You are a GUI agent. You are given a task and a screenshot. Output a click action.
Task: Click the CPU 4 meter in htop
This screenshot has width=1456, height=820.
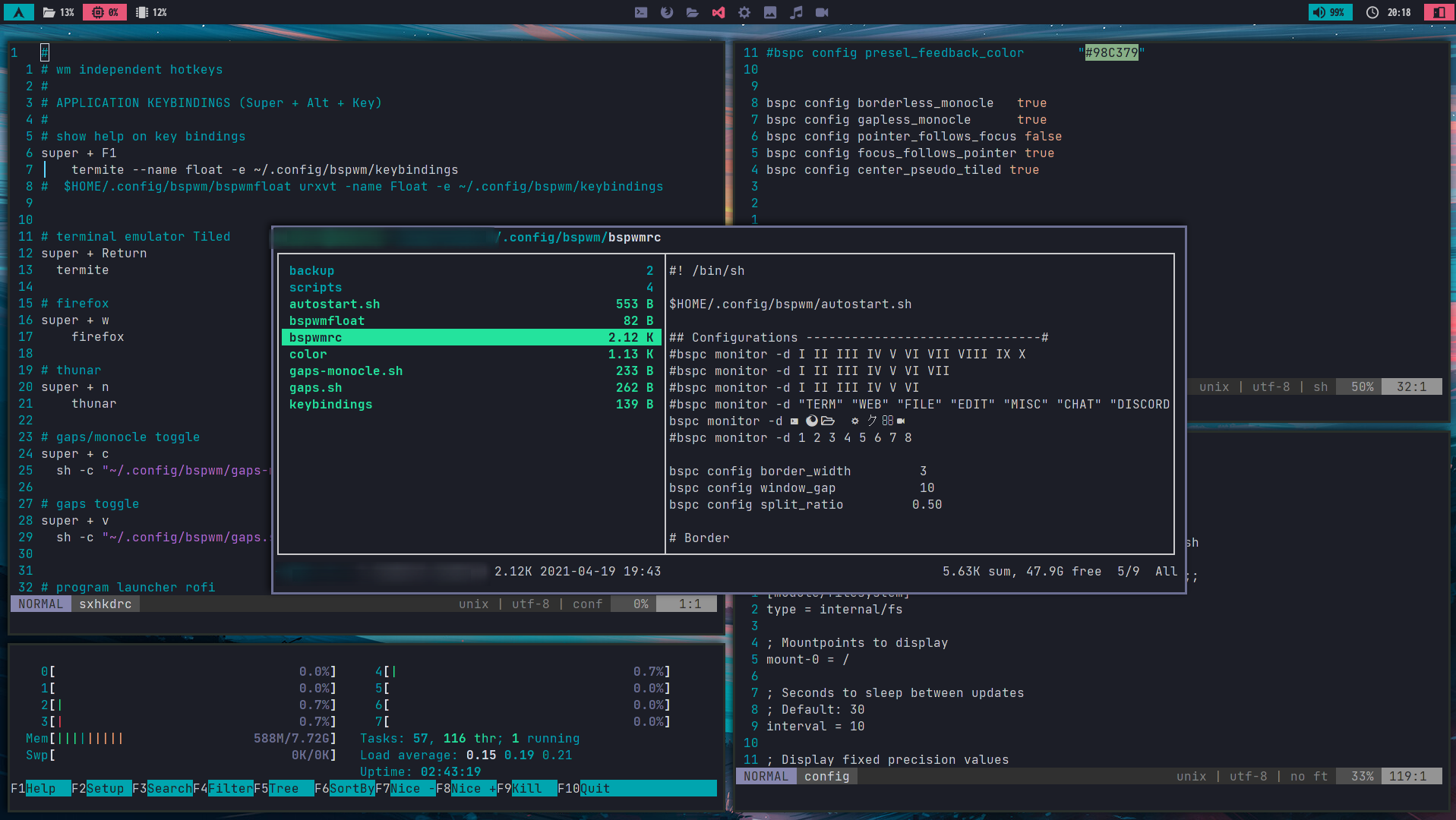coord(523,672)
